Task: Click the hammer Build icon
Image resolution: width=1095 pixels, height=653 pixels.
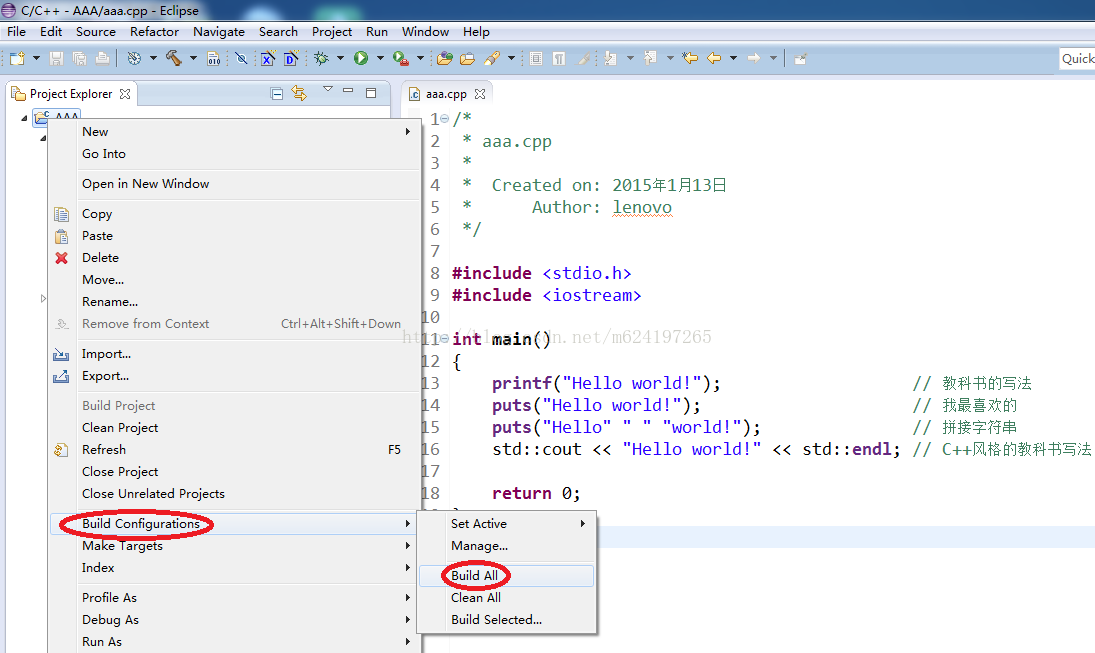Action: (x=173, y=59)
